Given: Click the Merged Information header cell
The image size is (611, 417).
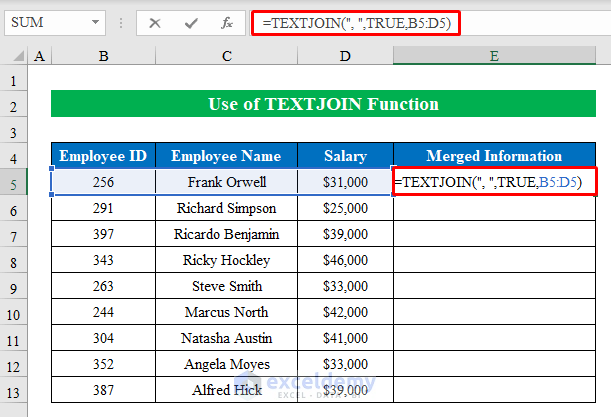Looking at the screenshot, I should (493, 156).
